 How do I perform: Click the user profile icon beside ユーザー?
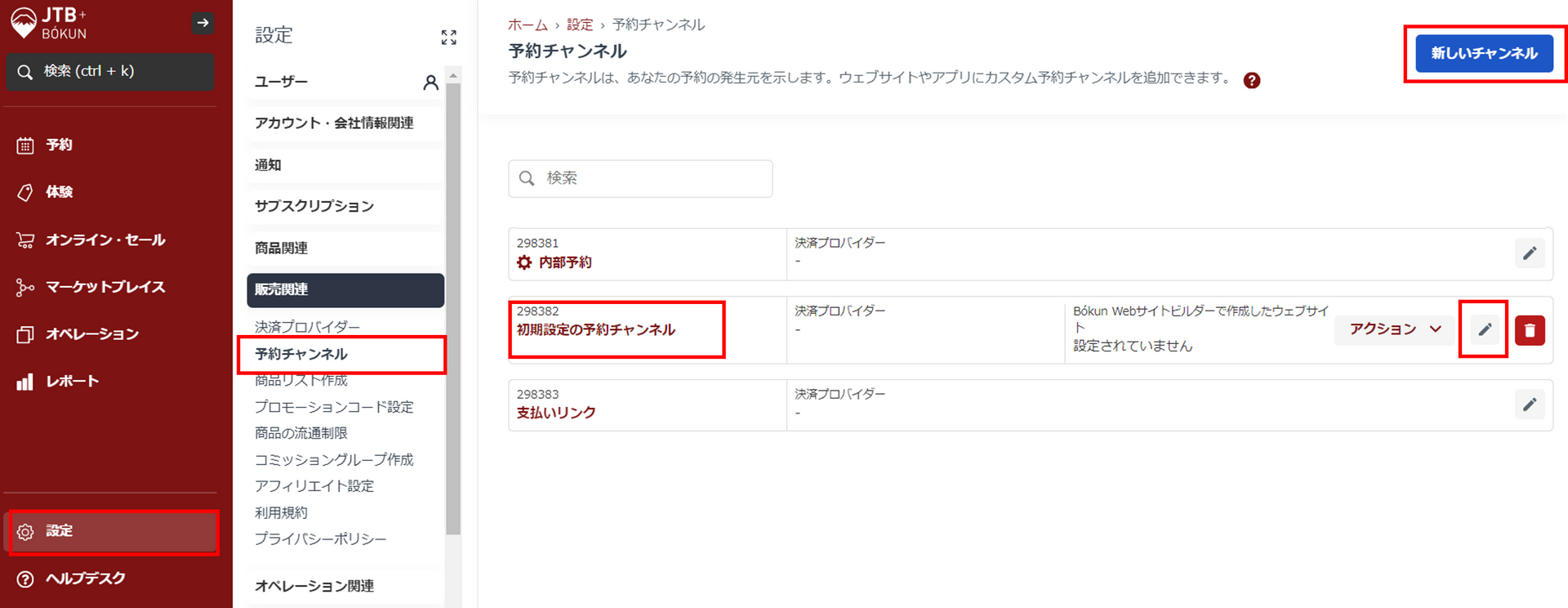click(x=430, y=83)
